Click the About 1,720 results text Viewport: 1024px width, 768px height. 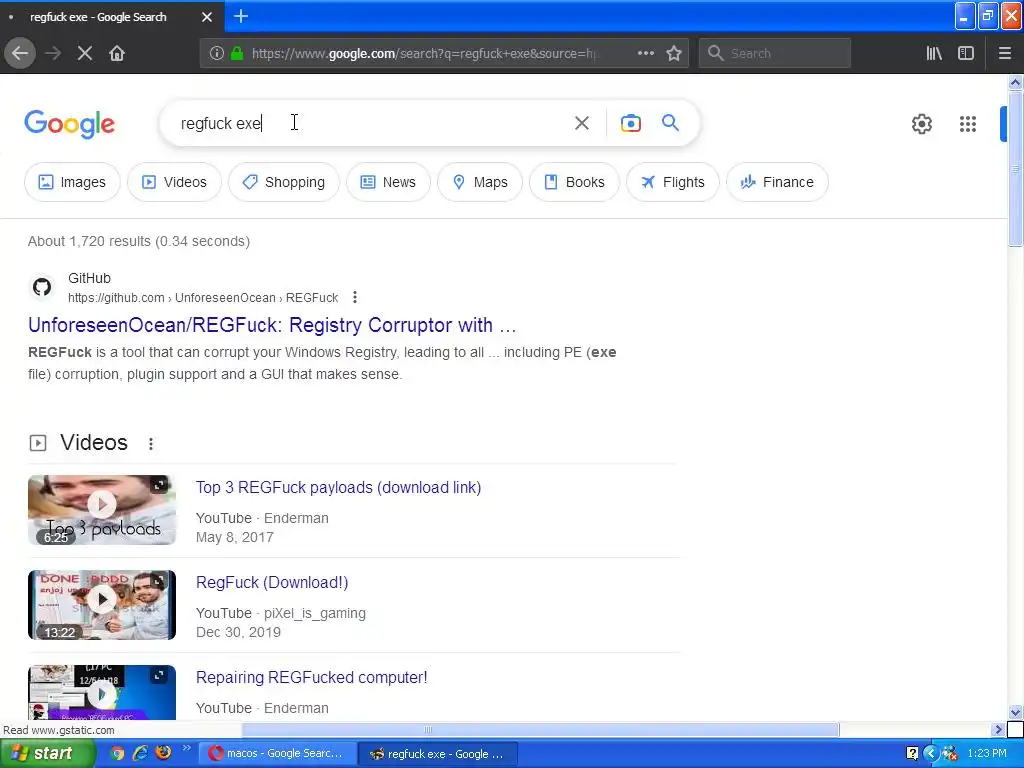point(139,241)
